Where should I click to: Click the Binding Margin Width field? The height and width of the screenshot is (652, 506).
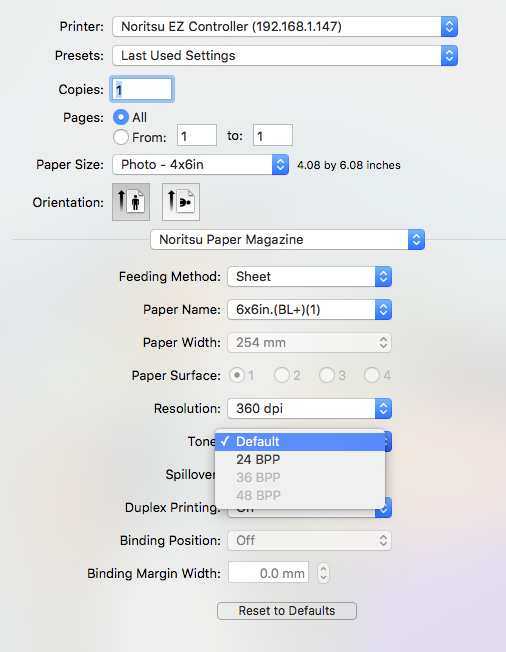point(269,572)
